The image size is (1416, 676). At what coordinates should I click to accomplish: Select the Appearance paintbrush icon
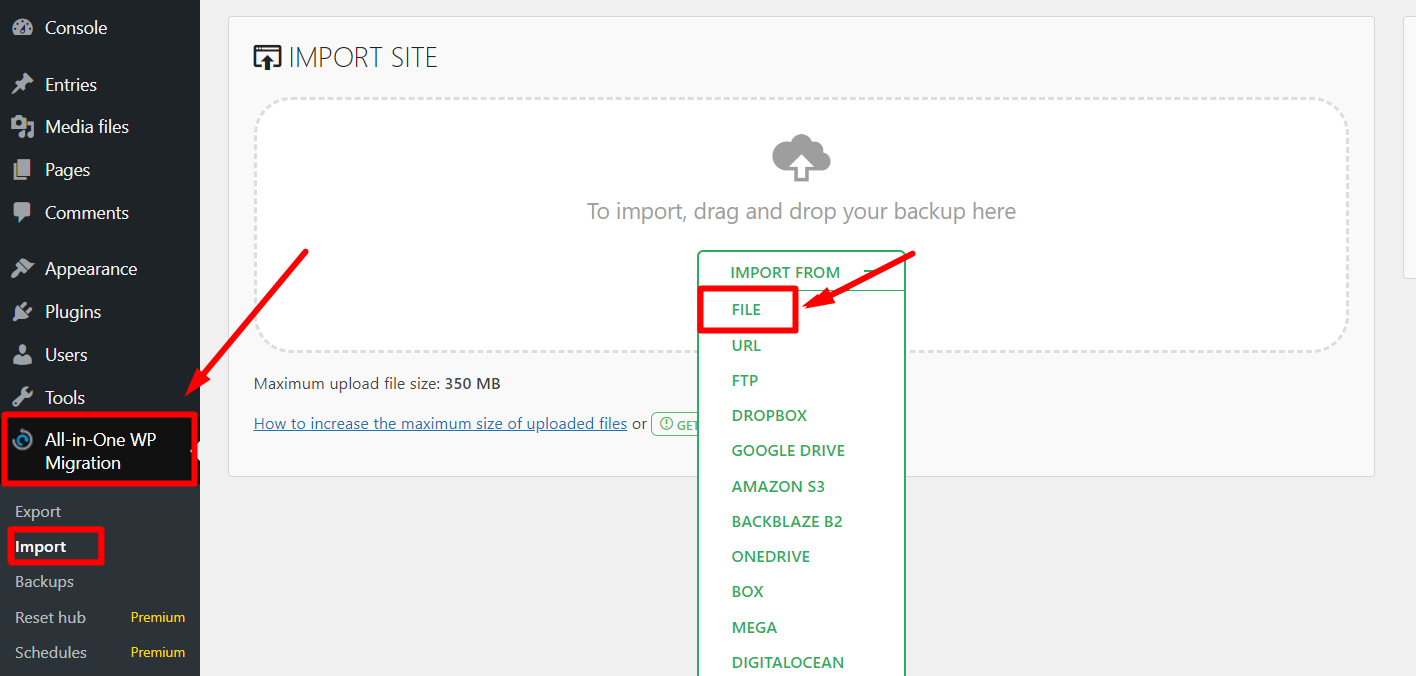(22, 268)
